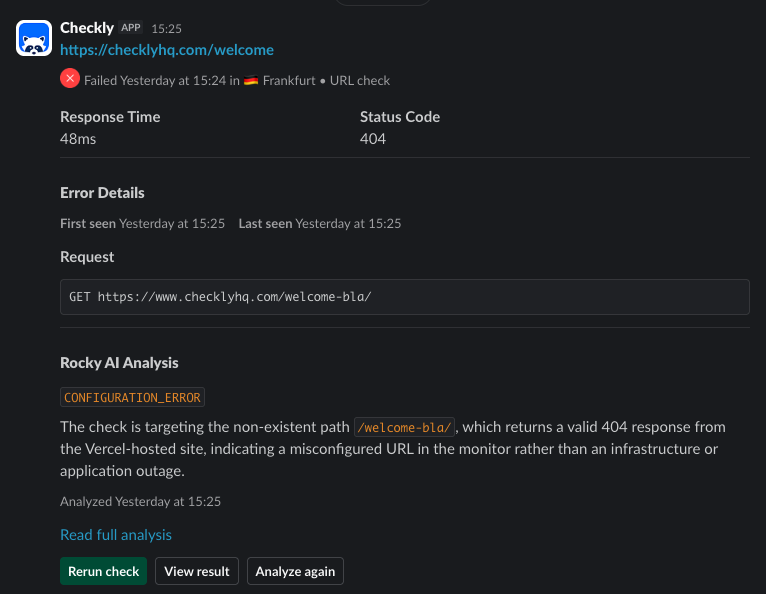
Task: Click the Checkly raccoon app avatar
Action: click(x=34, y=38)
